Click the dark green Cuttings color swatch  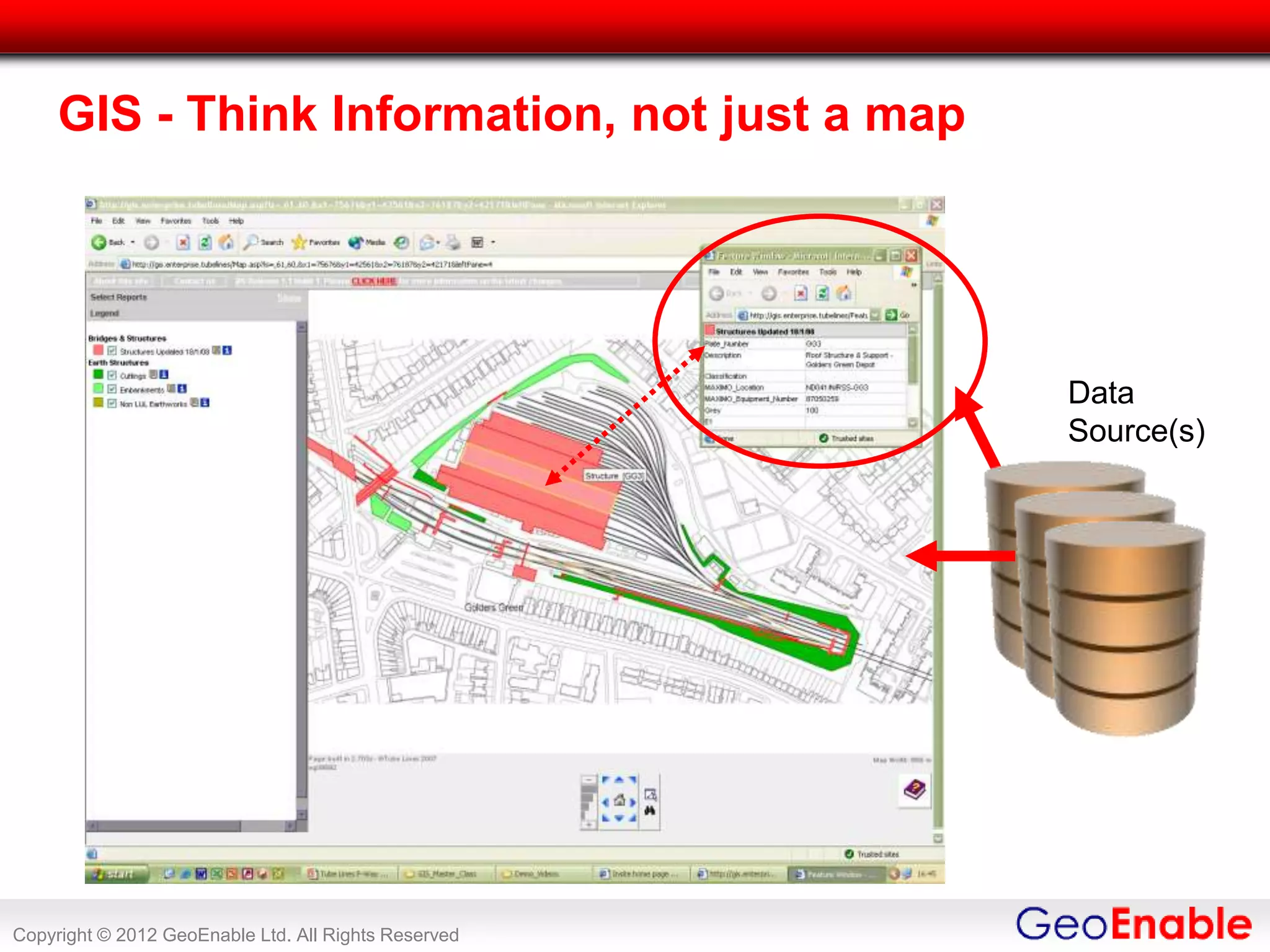click(x=98, y=374)
